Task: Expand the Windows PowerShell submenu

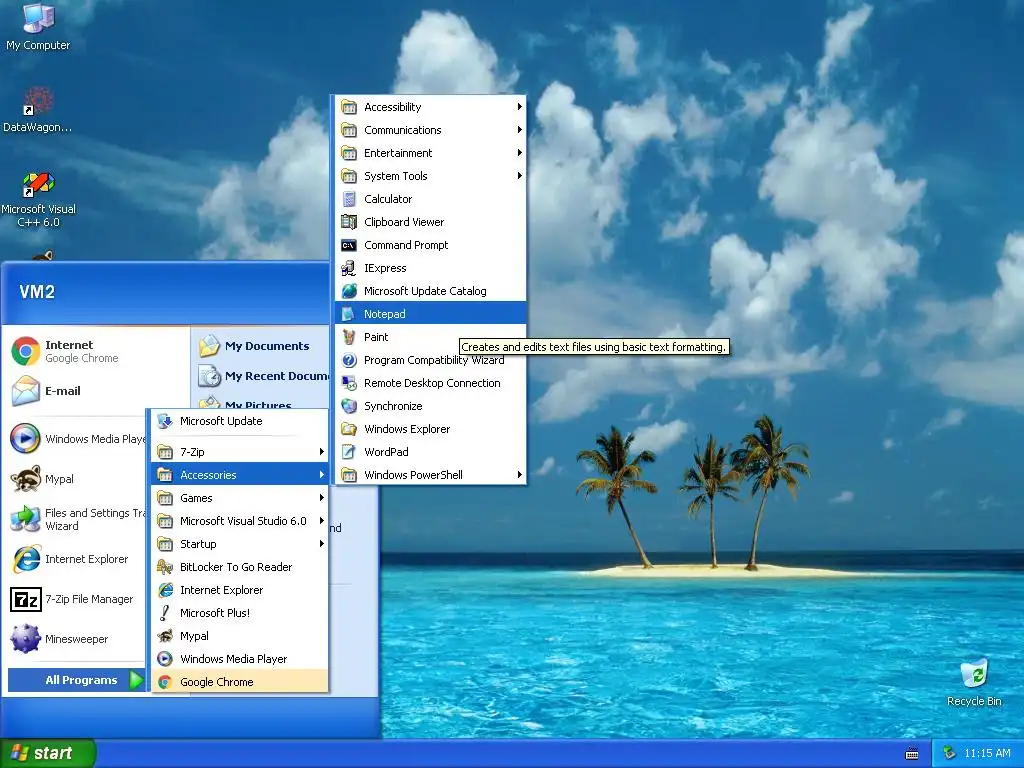Action: click(430, 475)
